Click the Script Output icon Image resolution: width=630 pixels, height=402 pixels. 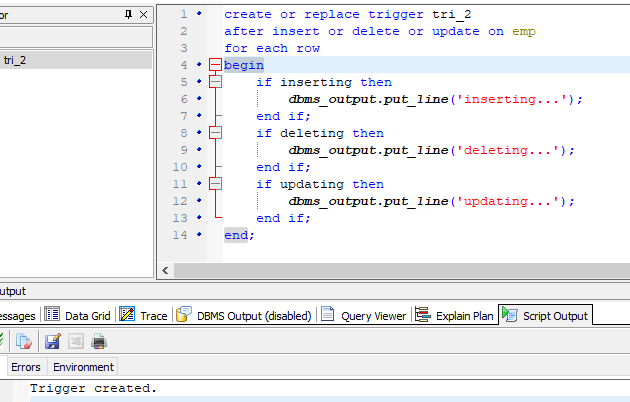pyautogui.click(x=509, y=314)
